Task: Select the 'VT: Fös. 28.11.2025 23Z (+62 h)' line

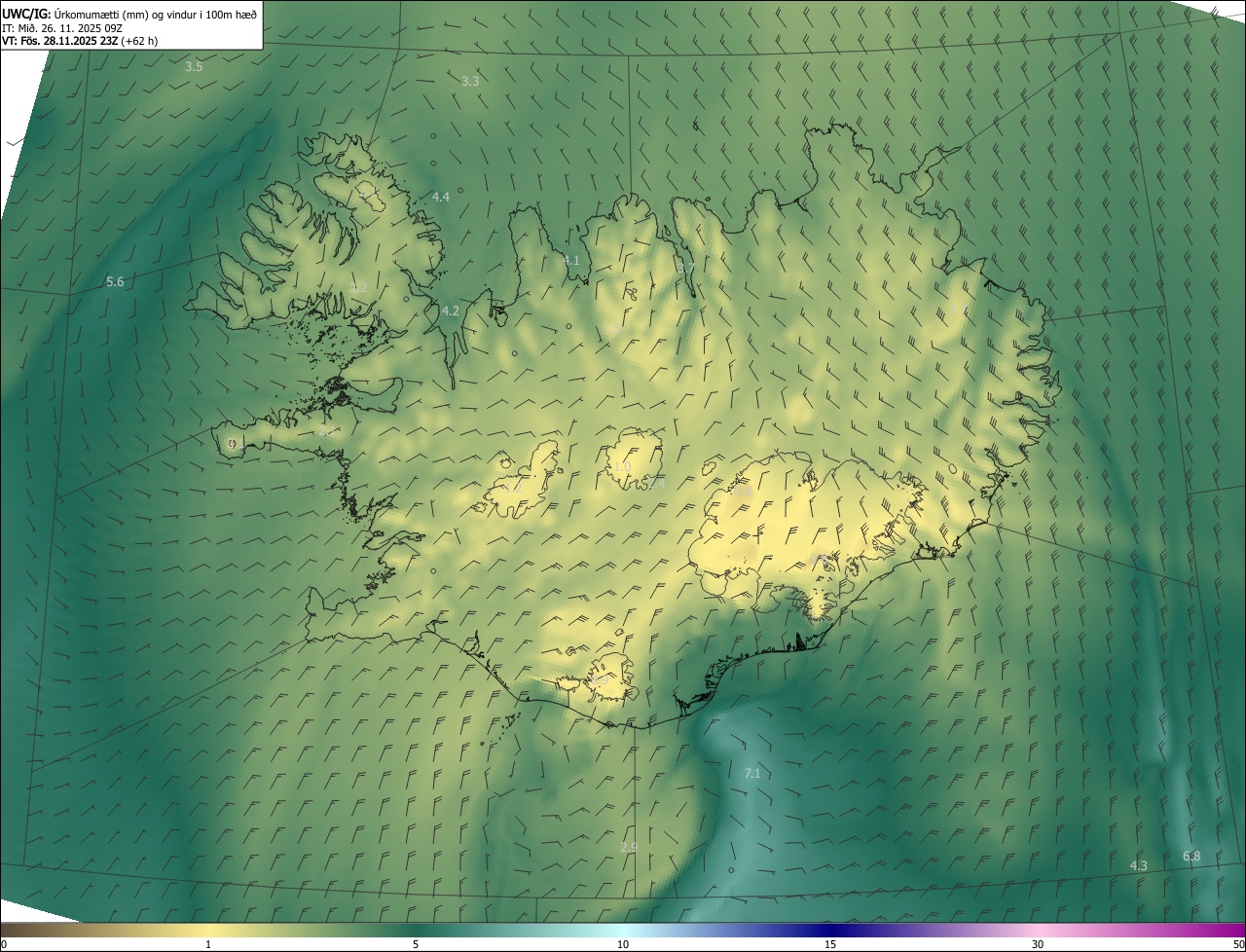Action: pos(80,41)
